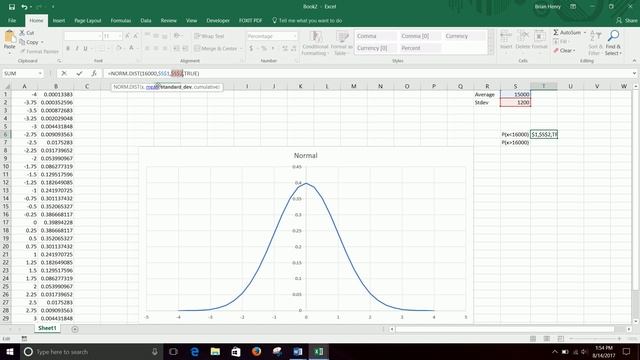Open Insert Function fx dialog

click(94, 73)
